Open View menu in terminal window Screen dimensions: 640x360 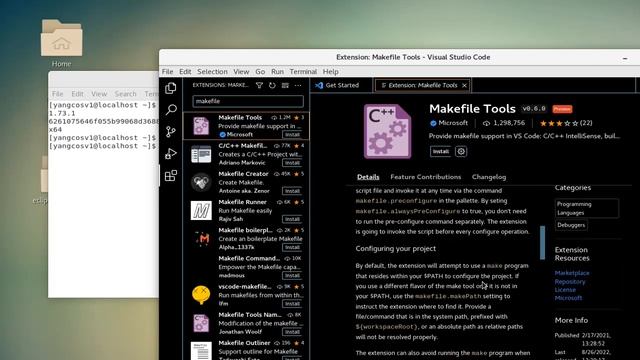[x=99, y=94]
